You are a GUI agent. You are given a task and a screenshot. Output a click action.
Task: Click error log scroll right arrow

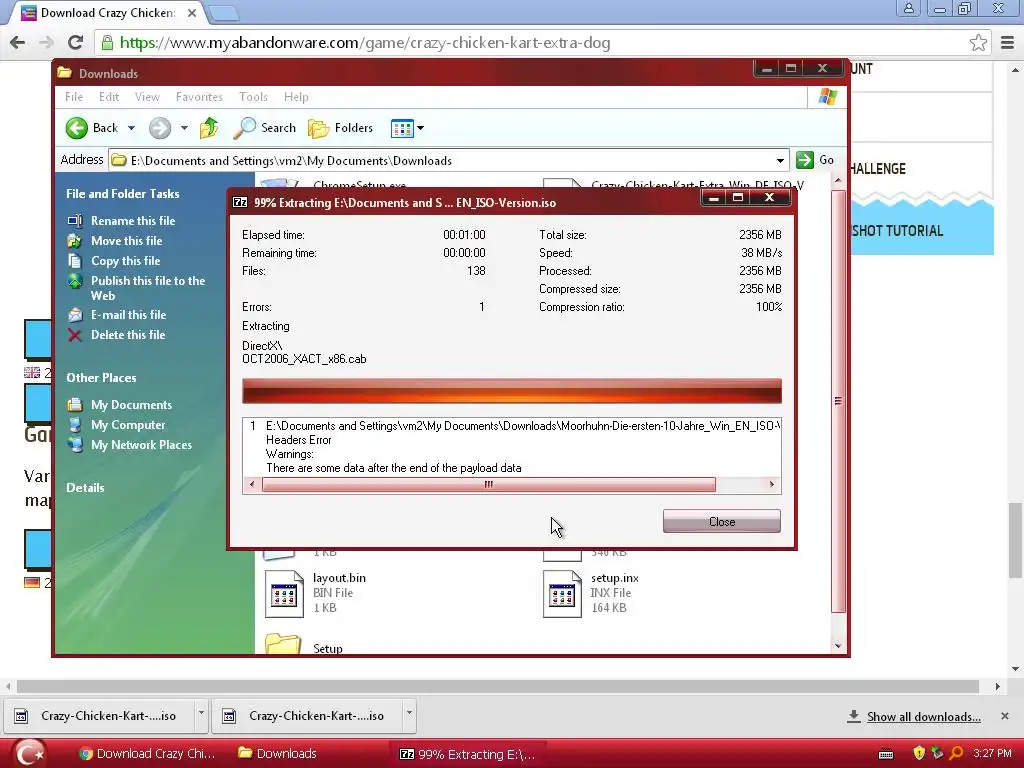click(772, 485)
